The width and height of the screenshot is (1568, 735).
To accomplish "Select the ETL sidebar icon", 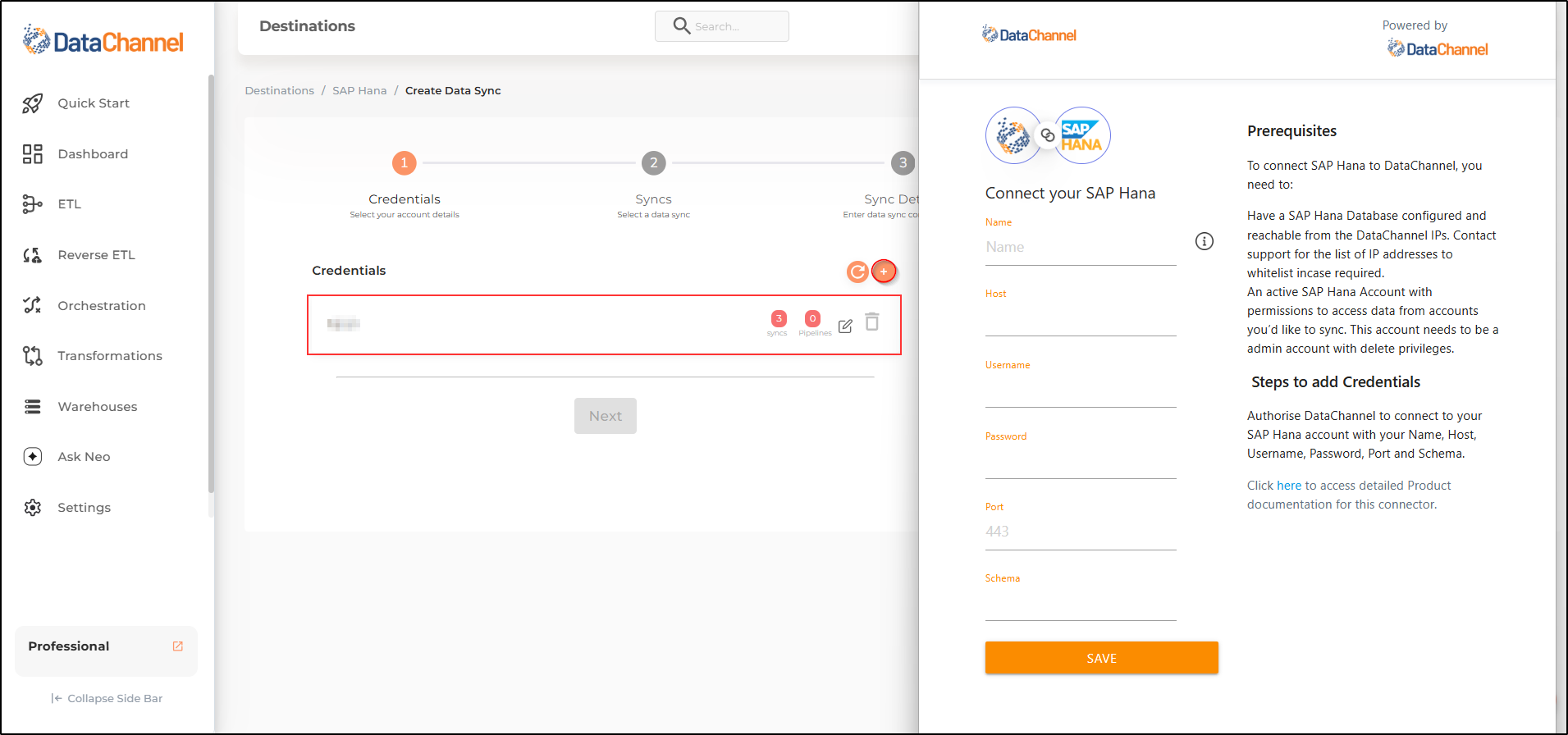I will (x=32, y=204).
